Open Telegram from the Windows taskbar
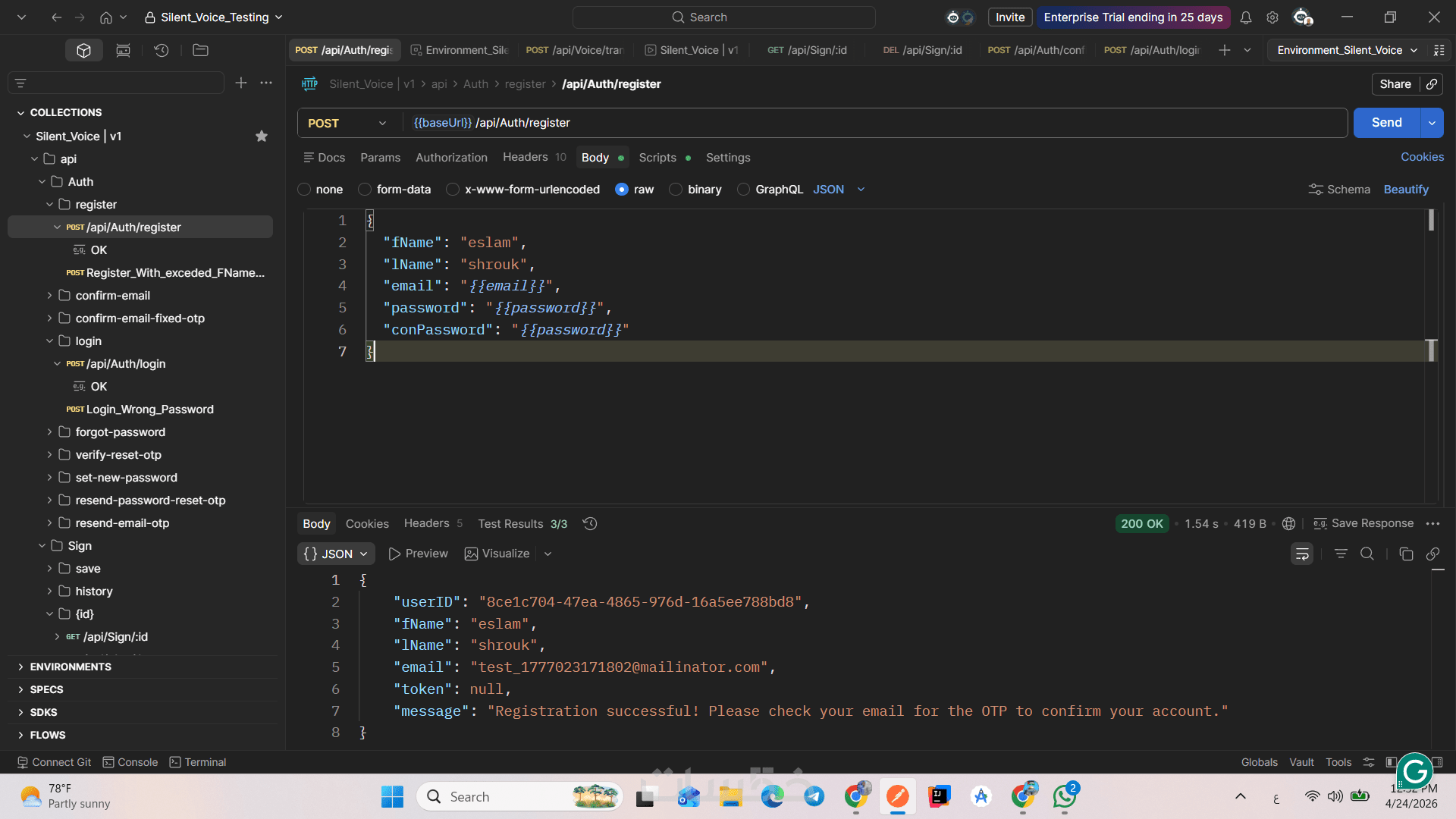 (814, 796)
